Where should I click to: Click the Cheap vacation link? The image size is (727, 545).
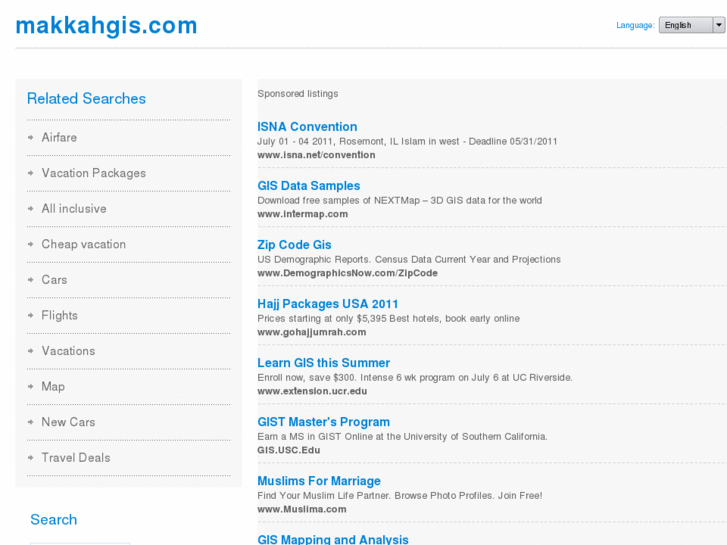point(83,244)
